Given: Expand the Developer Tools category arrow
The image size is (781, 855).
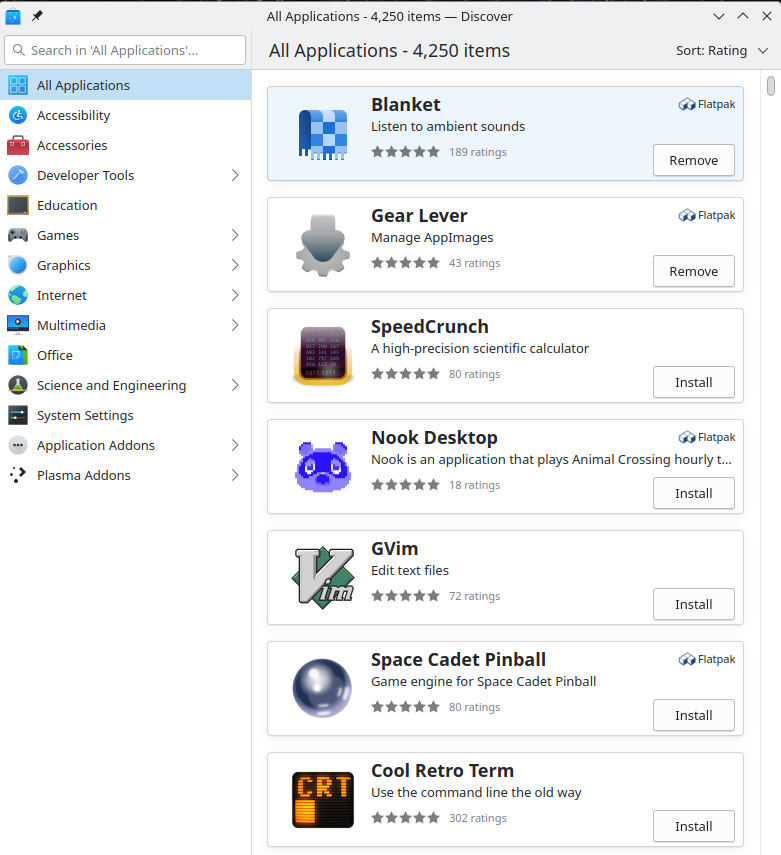Looking at the screenshot, I should tap(235, 175).
